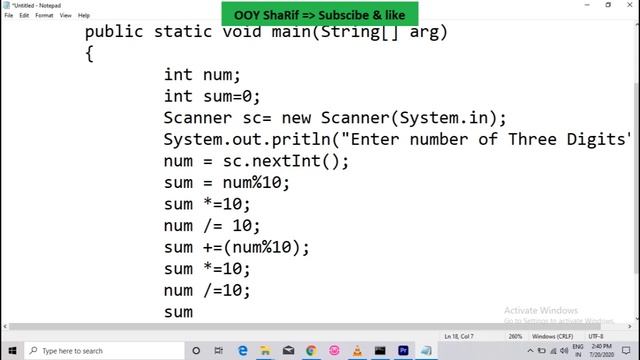Open the File menu
Viewport: 640px width, 360px height.
coord(9,16)
